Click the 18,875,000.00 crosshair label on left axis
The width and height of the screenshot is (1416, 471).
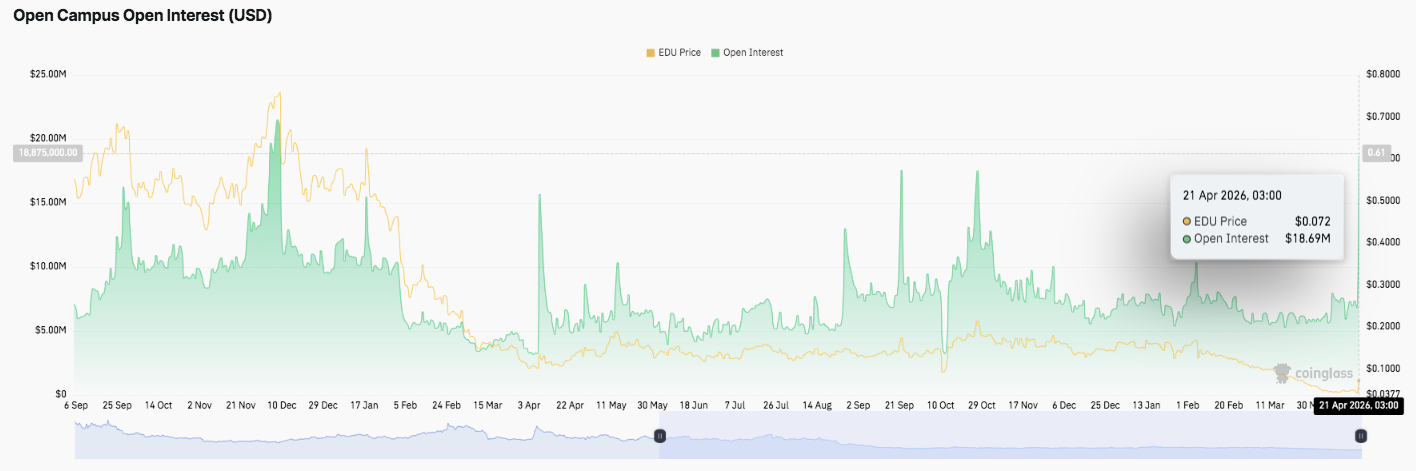click(41, 153)
